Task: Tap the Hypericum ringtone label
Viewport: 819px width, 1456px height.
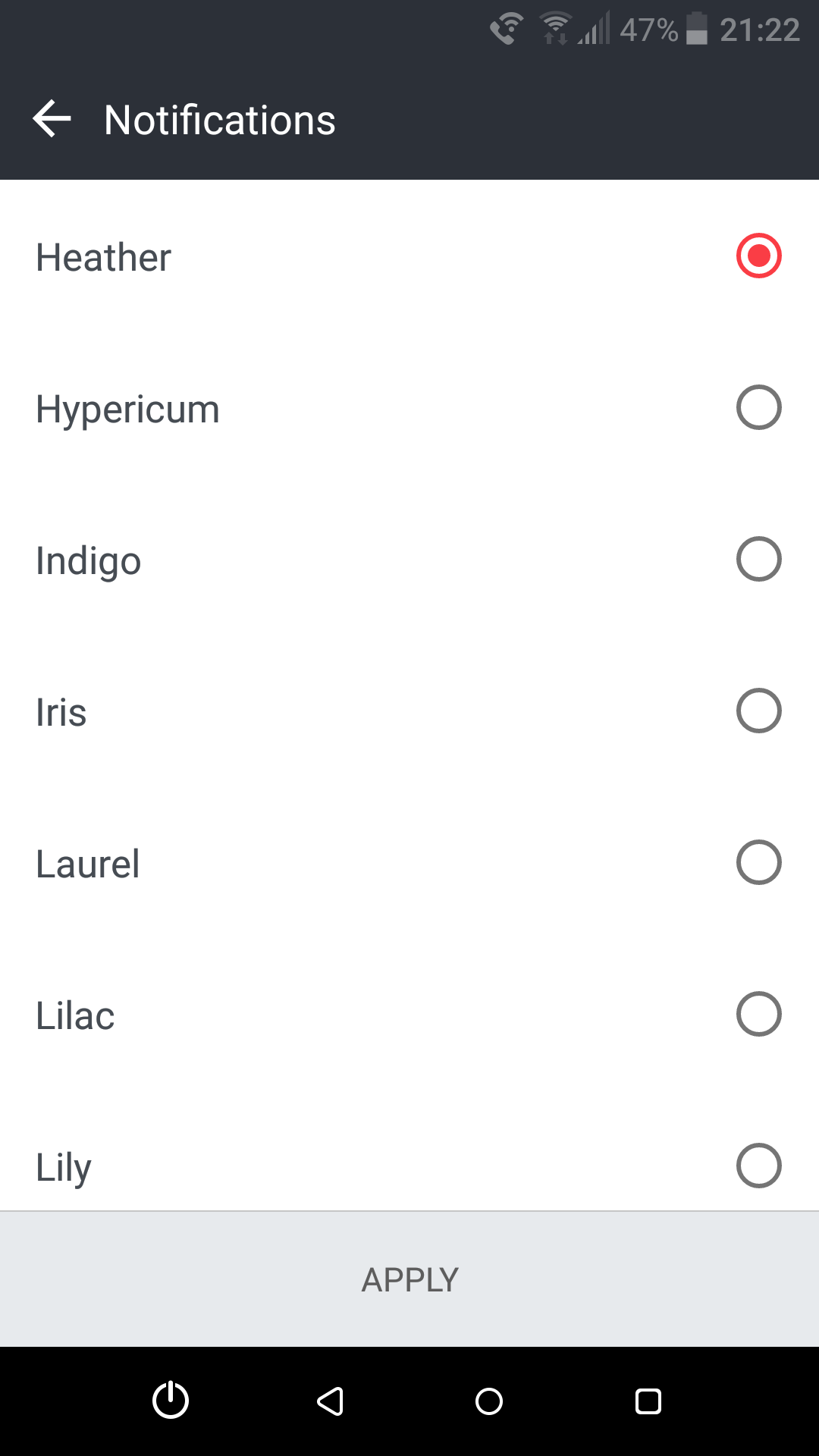Action: coord(127,410)
